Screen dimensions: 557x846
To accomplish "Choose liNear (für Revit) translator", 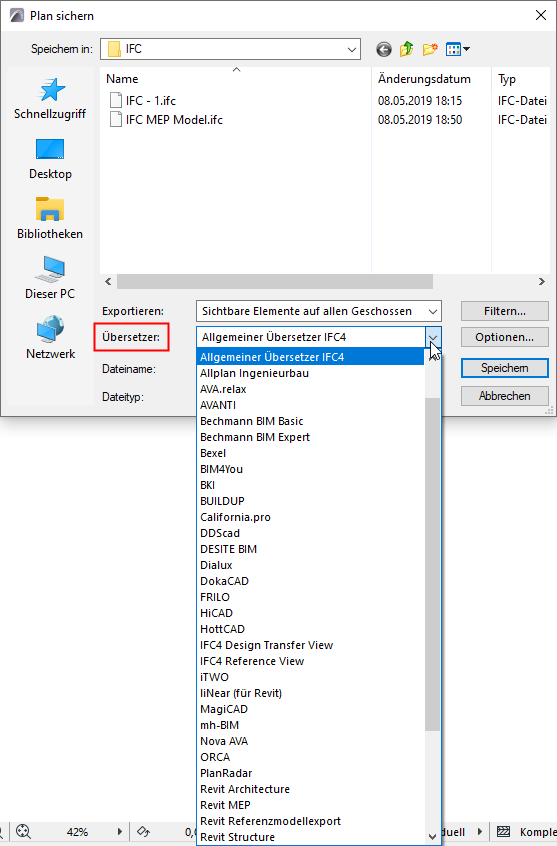I will (x=311, y=693).
